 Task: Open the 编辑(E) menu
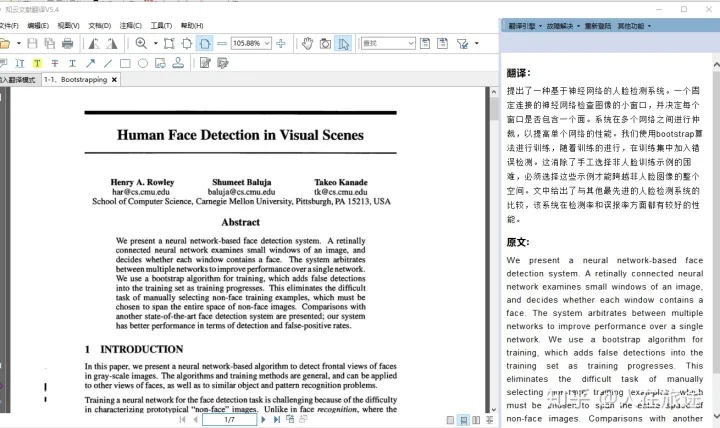[x=38, y=26]
